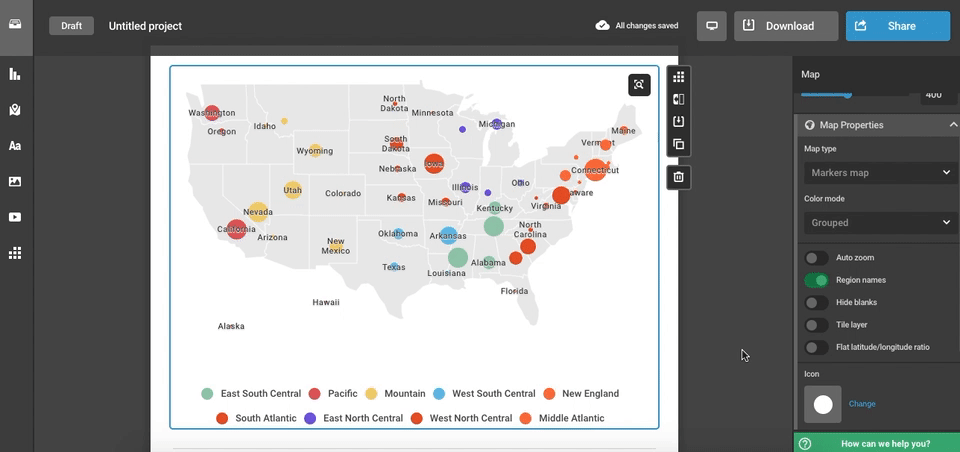Click the Change icon link
Screen dimensions: 960x452
click(x=862, y=404)
